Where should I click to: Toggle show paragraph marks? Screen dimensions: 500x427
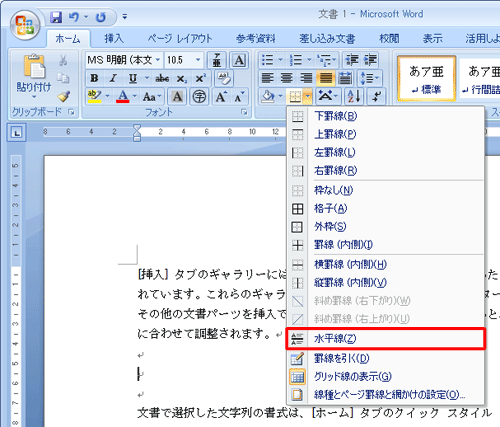[x=376, y=97]
